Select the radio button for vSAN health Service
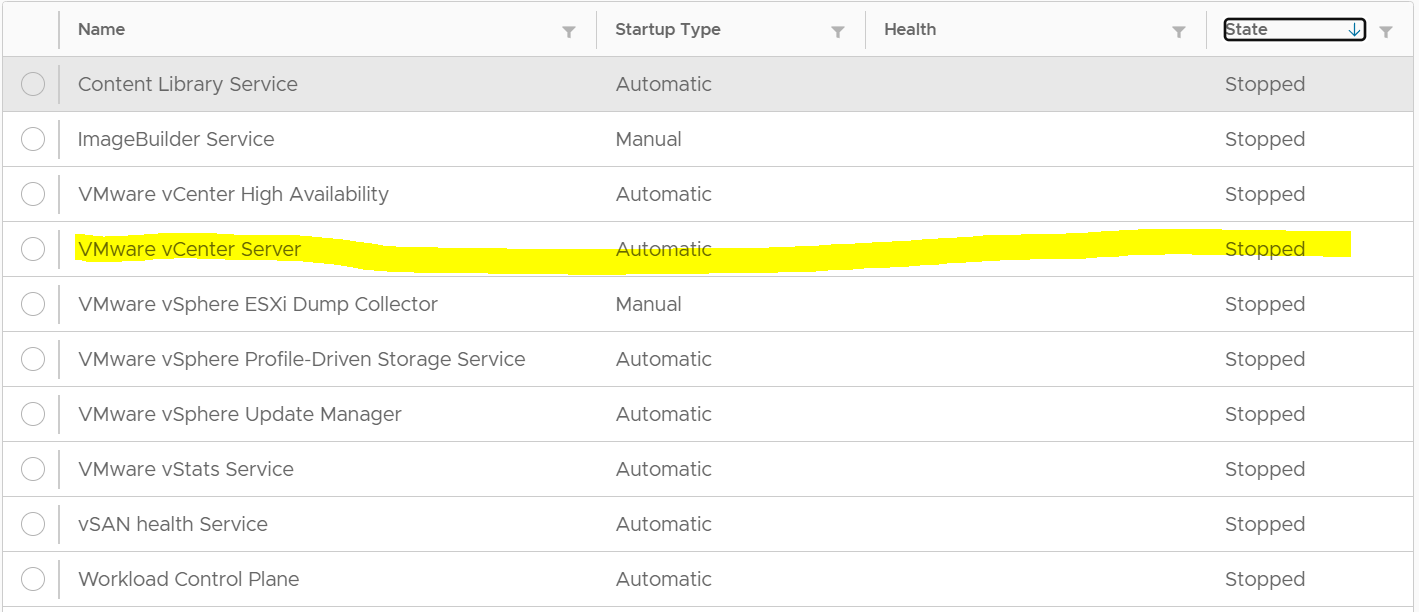This screenshot has height=612, width=1419. click(33, 523)
